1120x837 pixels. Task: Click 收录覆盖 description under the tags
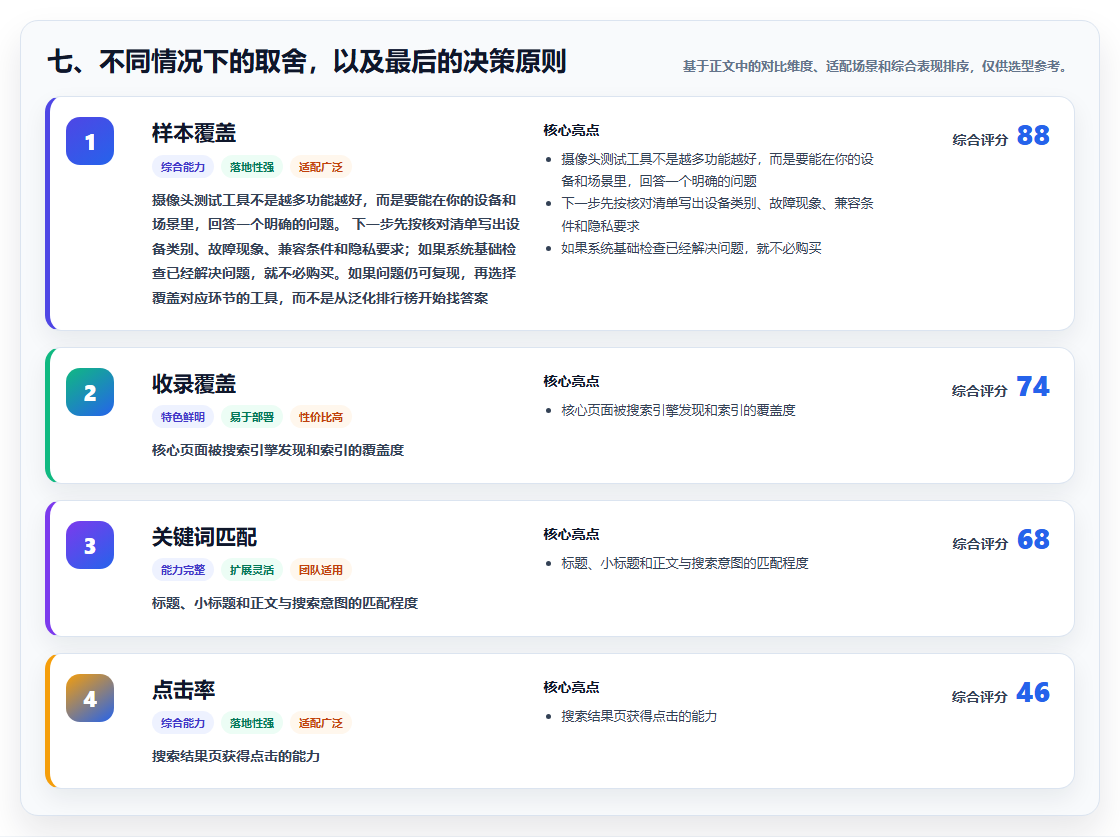point(278,450)
